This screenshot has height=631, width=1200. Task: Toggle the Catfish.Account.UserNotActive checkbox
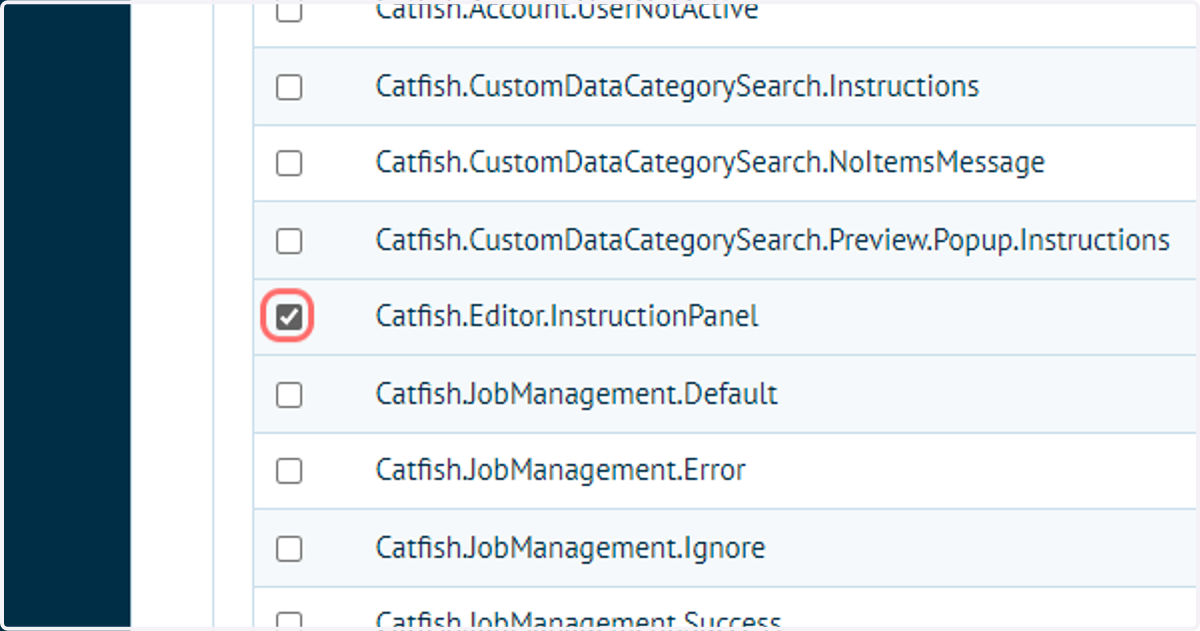coord(289,12)
